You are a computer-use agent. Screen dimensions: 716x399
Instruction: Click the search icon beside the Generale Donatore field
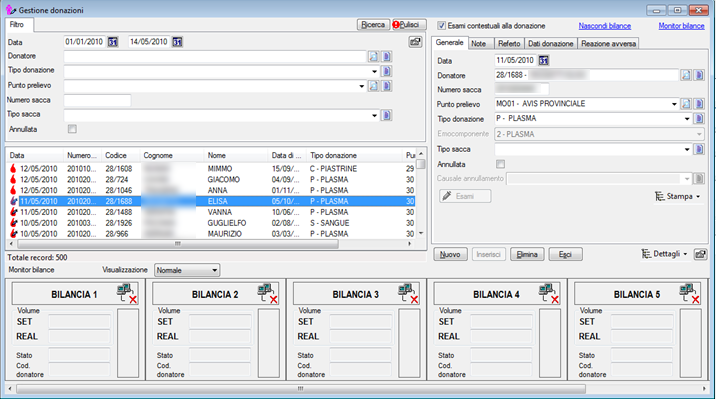click(686, 75)
